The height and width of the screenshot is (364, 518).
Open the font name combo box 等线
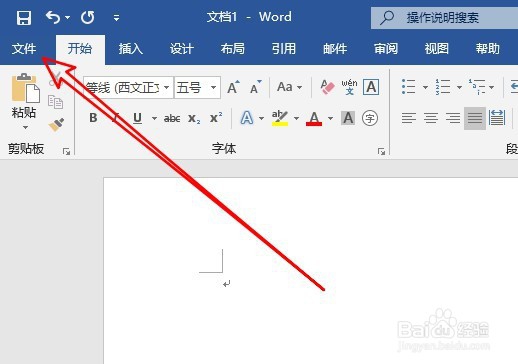tap(128, 88)
